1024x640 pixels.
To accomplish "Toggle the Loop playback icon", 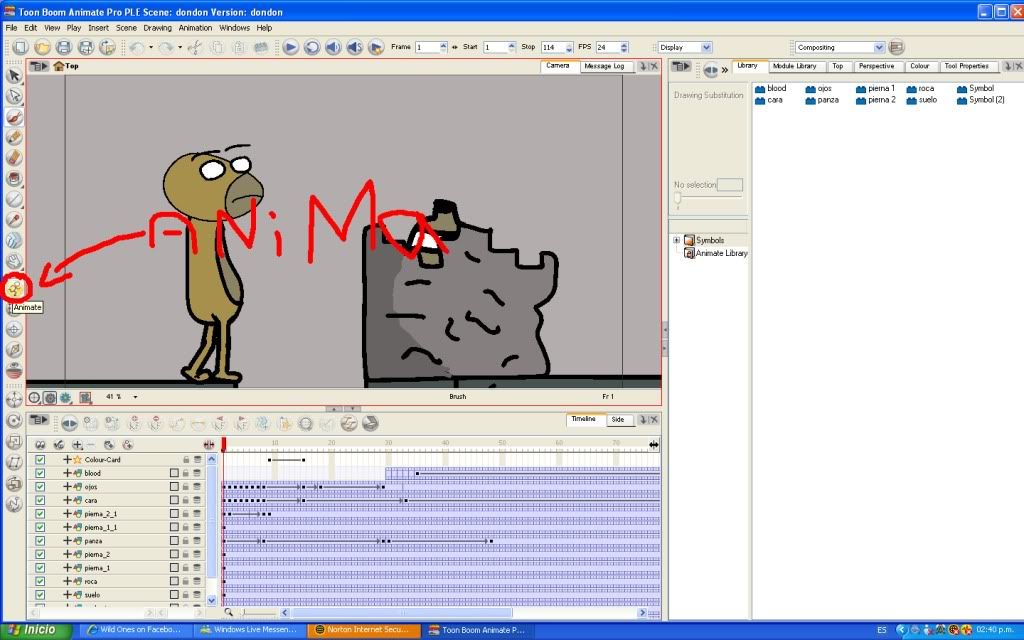I will pyautogui.click(x=312, y=47).
